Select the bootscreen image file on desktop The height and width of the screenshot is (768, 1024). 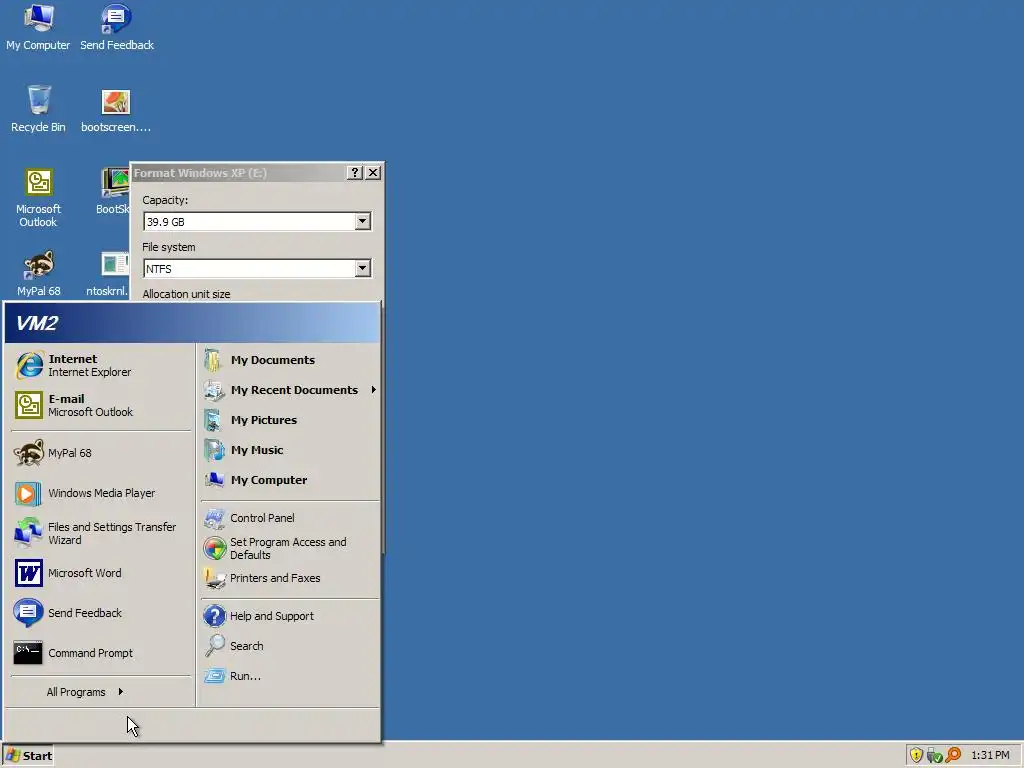(116, 109)
